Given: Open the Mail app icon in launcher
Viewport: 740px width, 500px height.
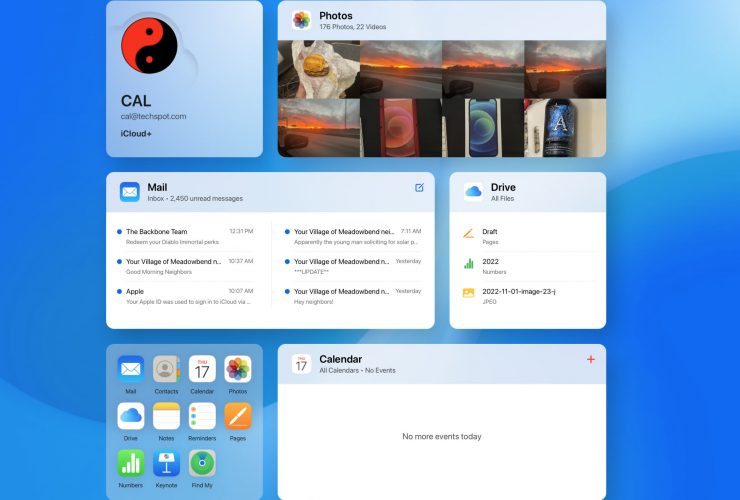Looking at the screenshot, I should click(x=131, y=369).
